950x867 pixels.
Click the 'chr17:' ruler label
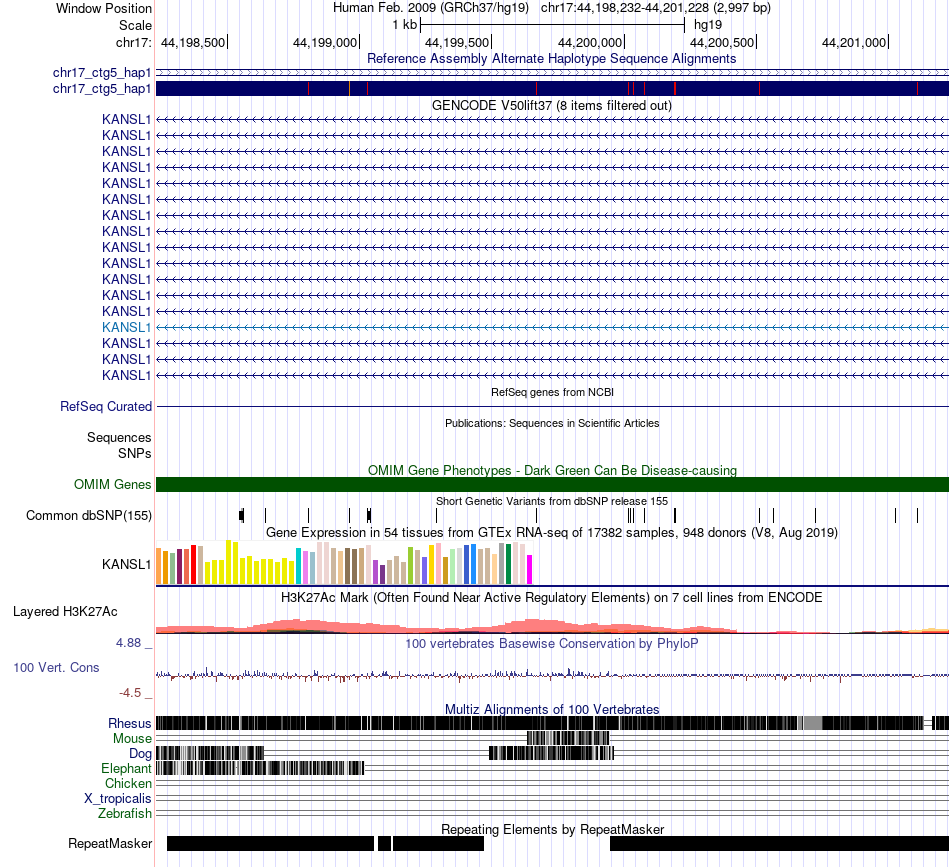coord(133,43)
